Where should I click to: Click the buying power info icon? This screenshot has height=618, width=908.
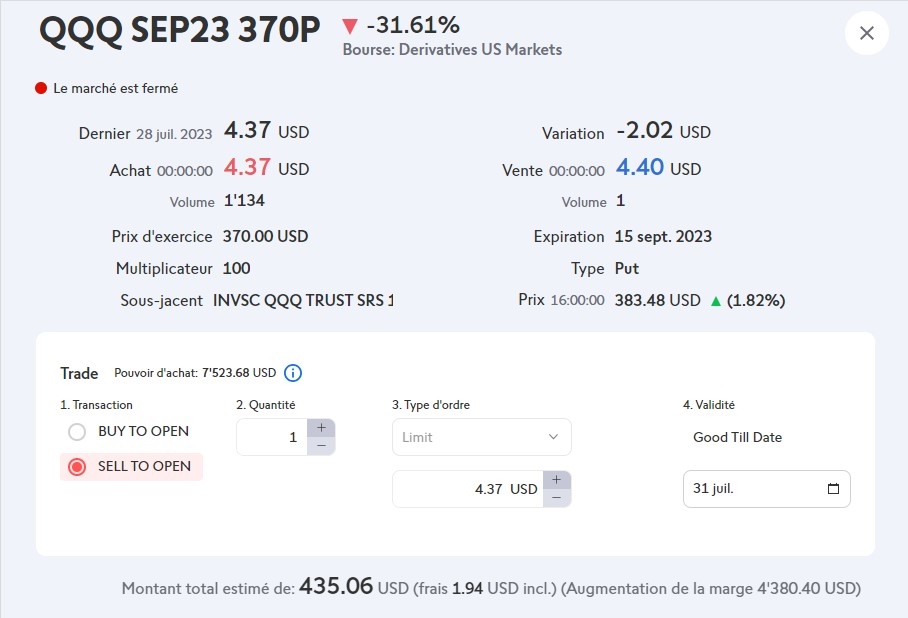point(293,373)
